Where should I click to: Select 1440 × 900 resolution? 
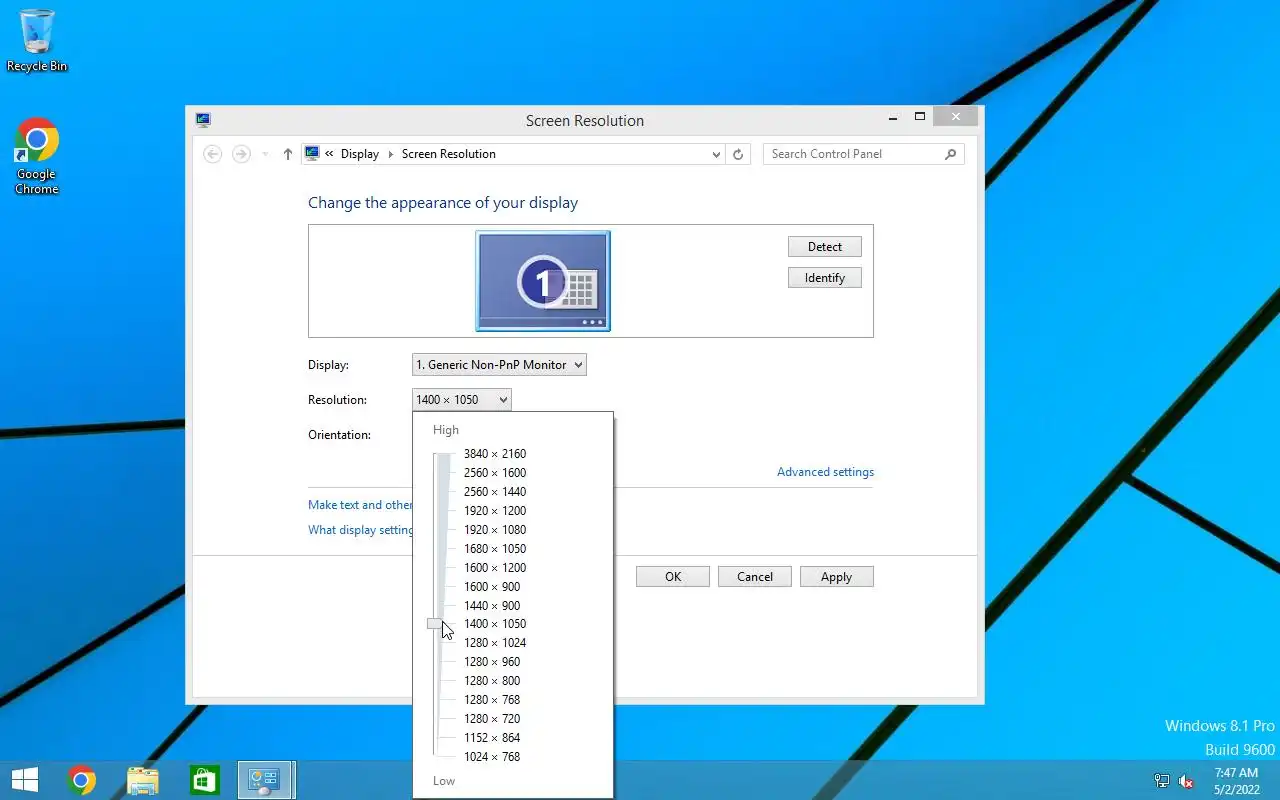point(492,606)
